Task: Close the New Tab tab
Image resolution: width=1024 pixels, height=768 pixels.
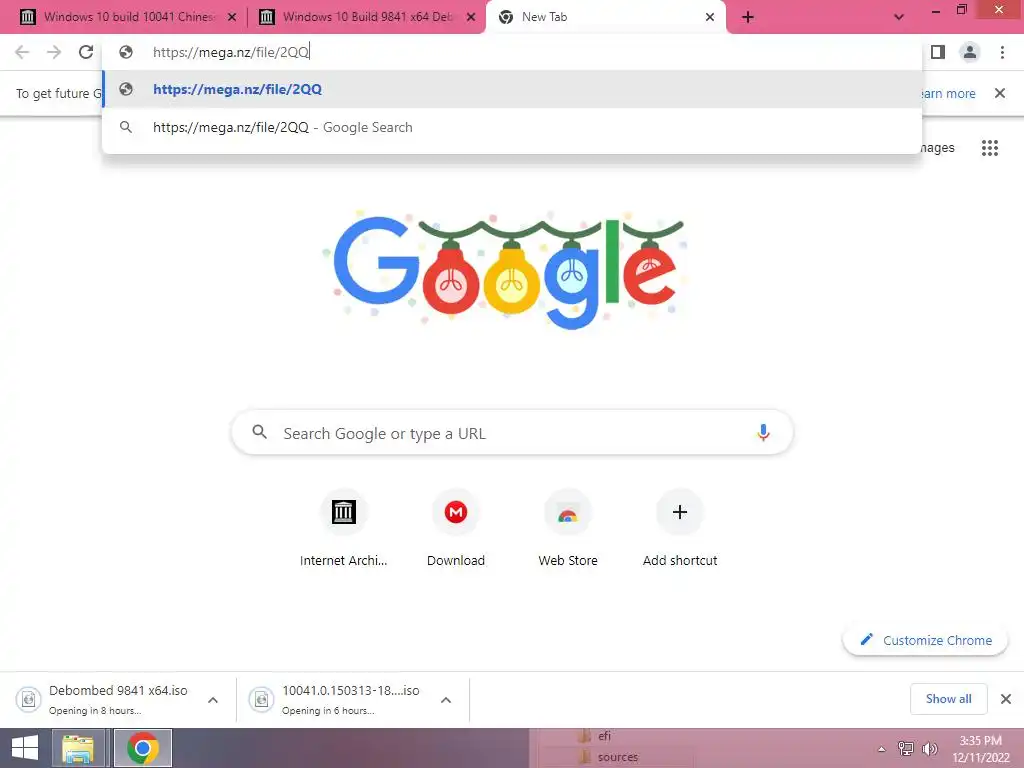Action: click(710, 17)
